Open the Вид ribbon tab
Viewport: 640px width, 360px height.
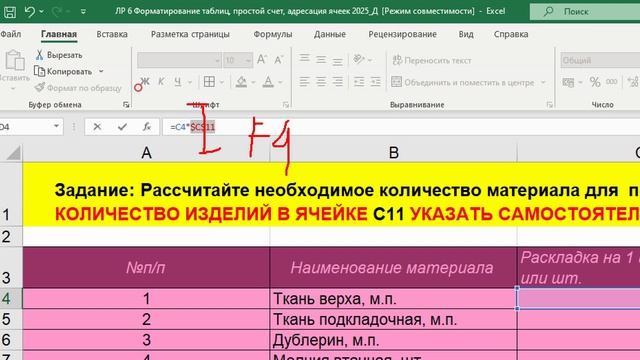click(466, 34)
